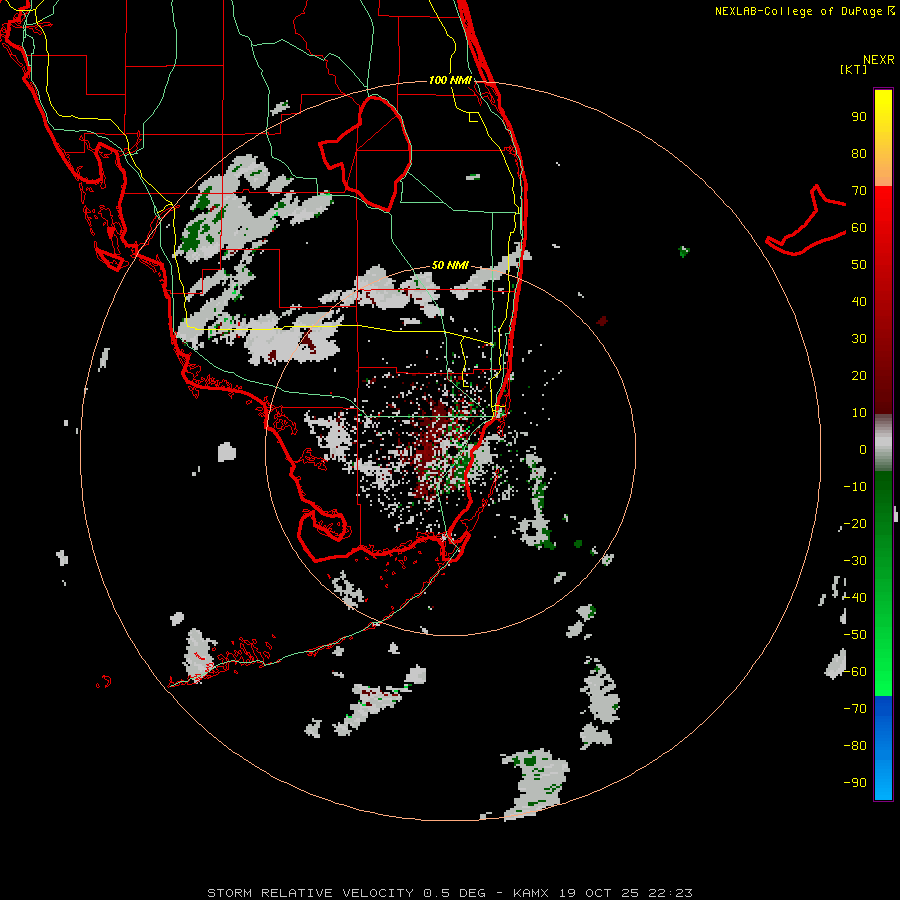Click the 30 value on the velocity scale
The width and height of the screenshot is (900, 900).
click(x=859, y=339)
